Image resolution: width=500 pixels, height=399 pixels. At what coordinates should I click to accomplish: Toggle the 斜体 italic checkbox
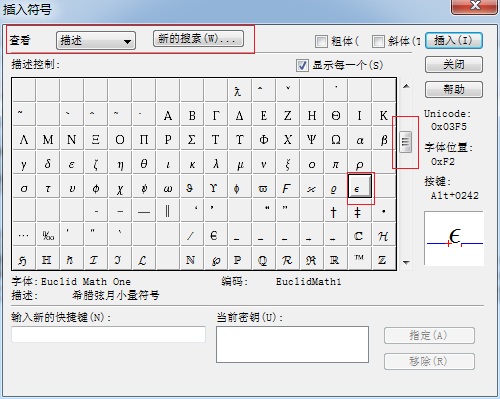(x=378, y=41)
